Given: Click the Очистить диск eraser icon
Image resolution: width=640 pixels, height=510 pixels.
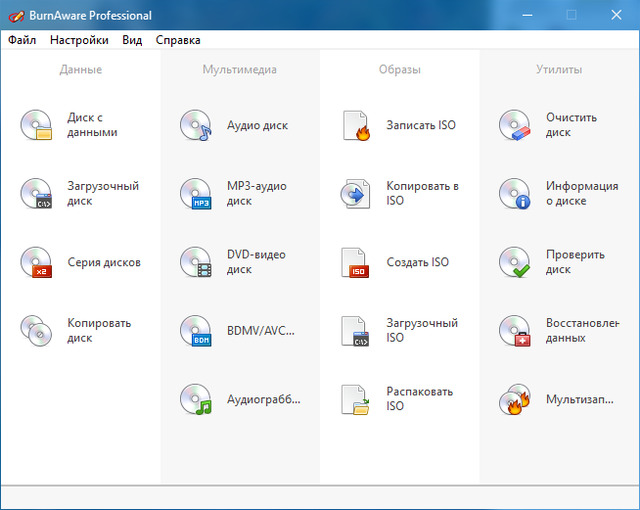Looking at the screenshot, I should [x=515, y=125].
